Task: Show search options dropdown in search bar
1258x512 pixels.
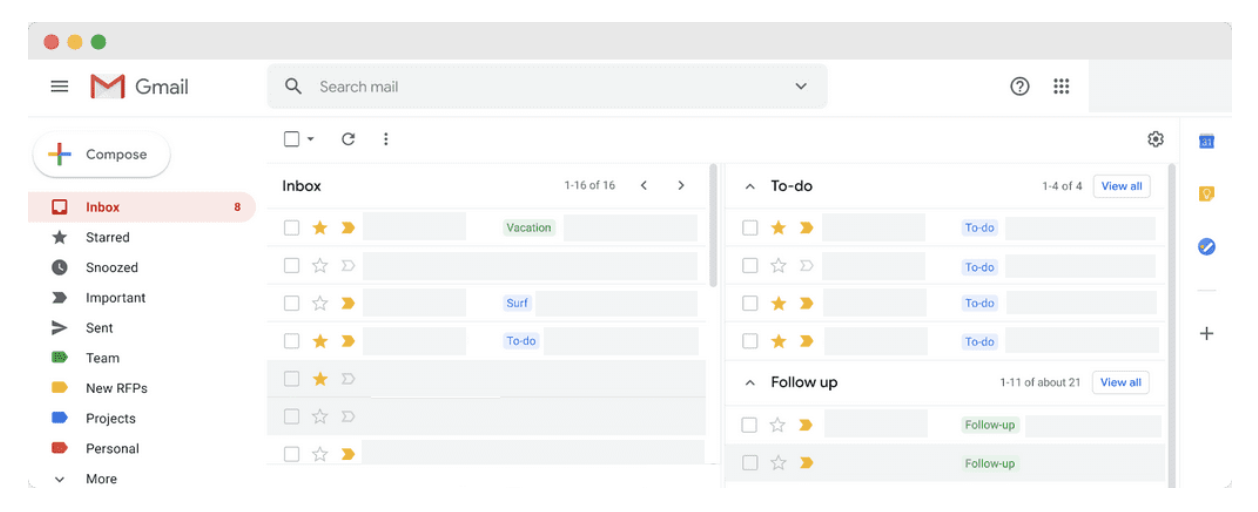Action: coord(801,87)
